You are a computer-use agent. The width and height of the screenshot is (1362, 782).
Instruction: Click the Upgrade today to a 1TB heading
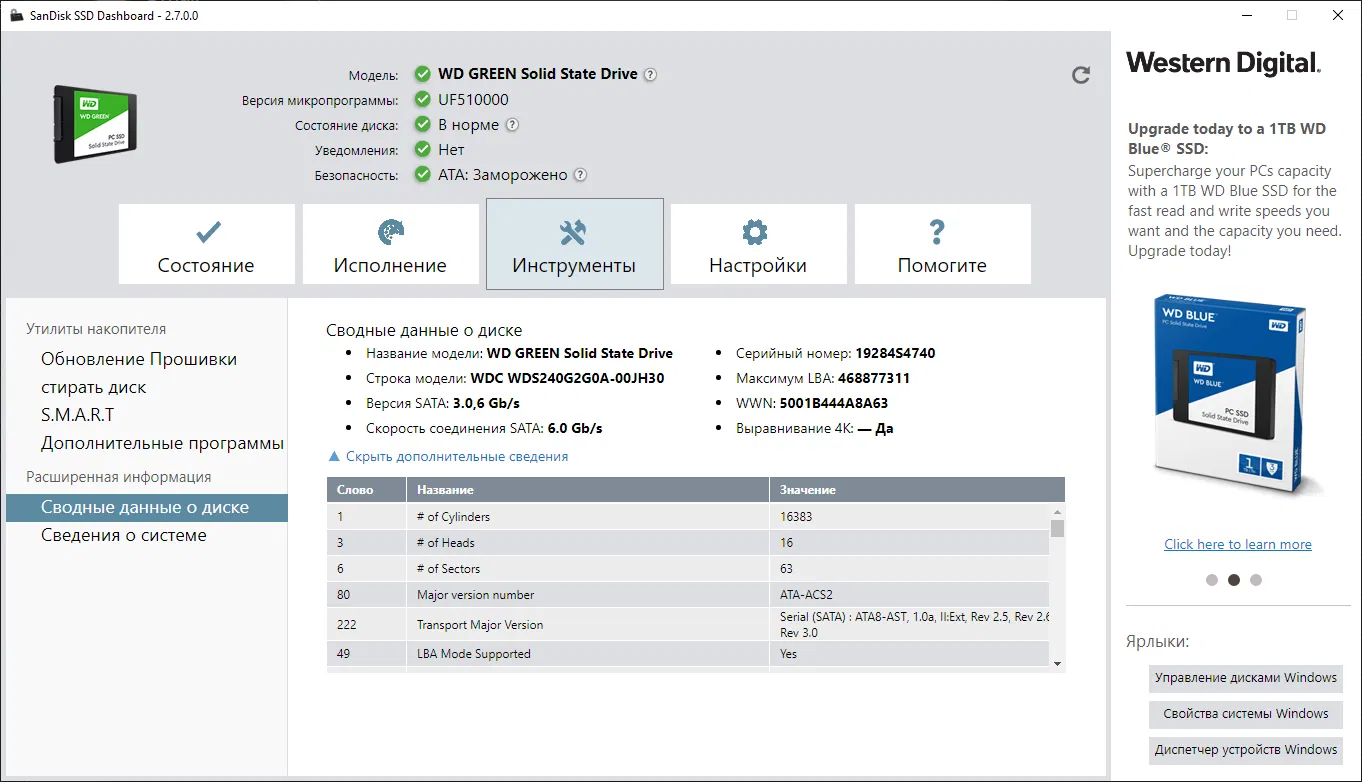coord(1227,138)
